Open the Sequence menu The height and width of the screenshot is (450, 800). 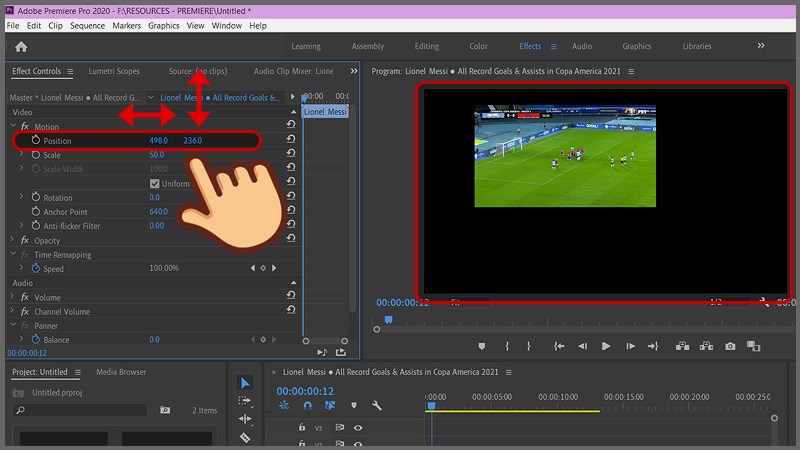pos(87,26)
